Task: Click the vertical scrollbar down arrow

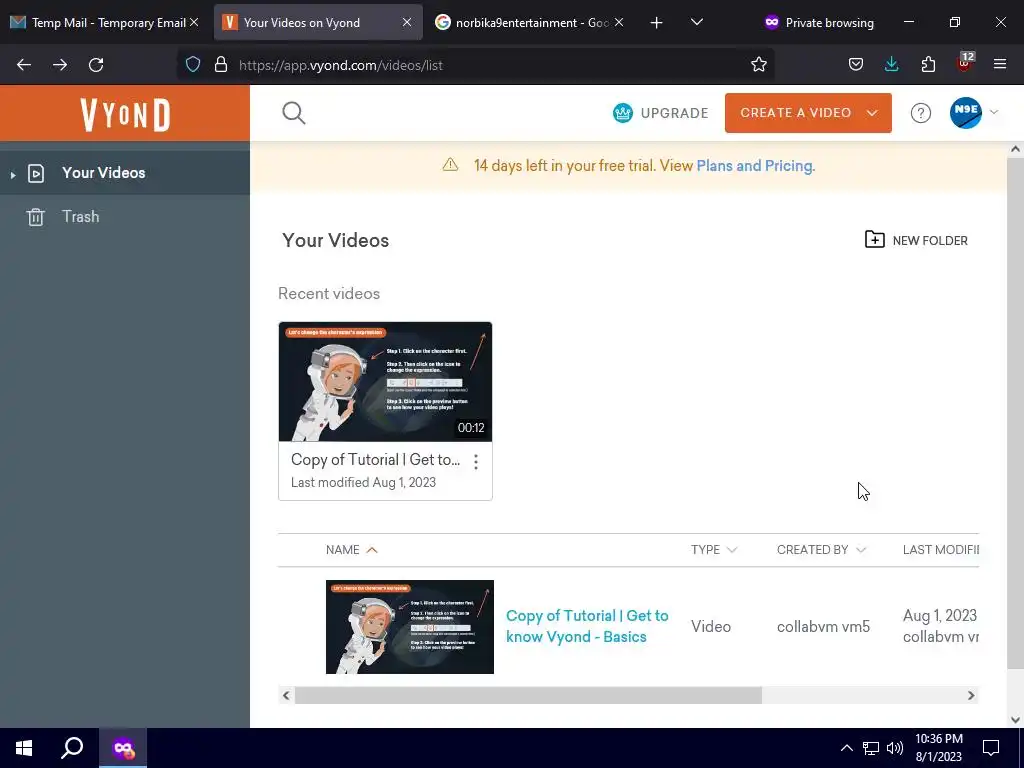Action: coord(1015,720)
